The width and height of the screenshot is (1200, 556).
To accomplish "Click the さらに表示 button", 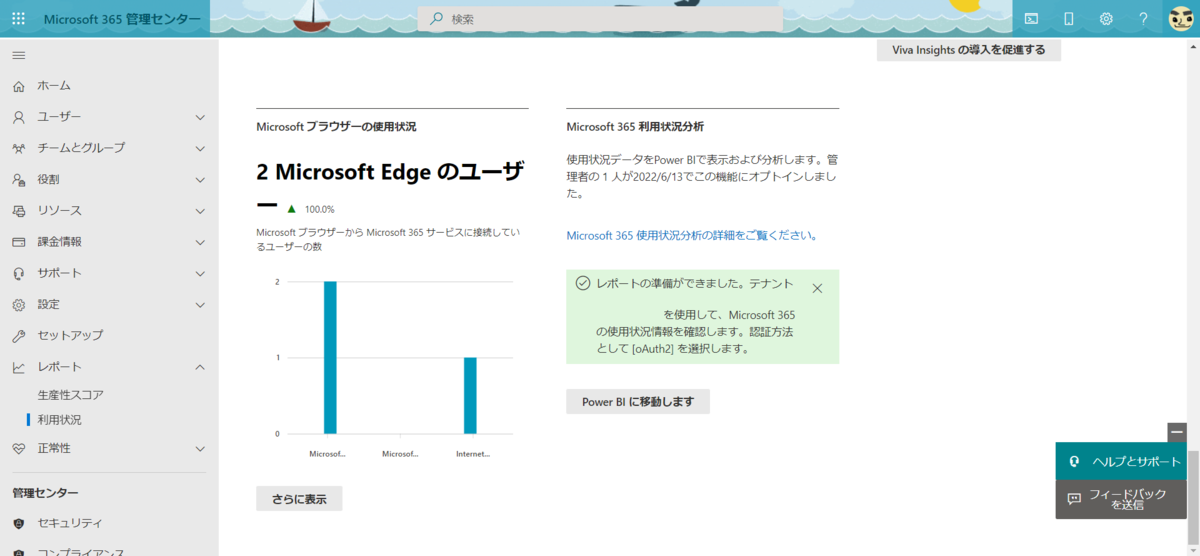I will tap(299, 498).
